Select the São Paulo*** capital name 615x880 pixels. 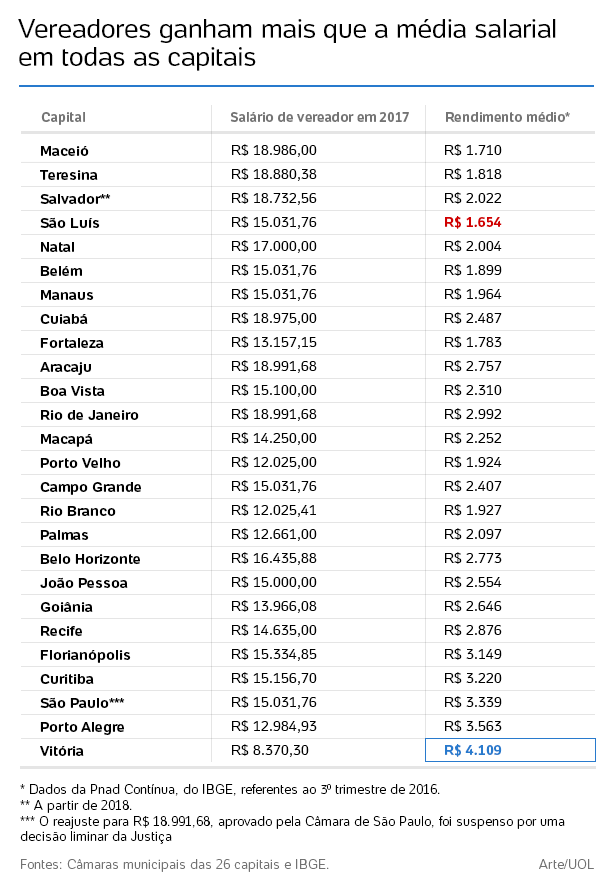click(x=83, y=703)
